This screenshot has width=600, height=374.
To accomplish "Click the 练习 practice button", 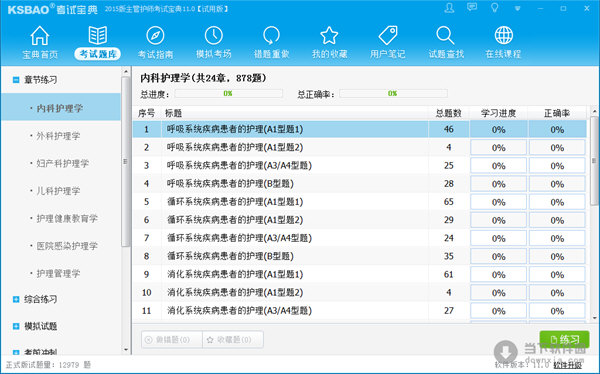I will coord(564,340).
